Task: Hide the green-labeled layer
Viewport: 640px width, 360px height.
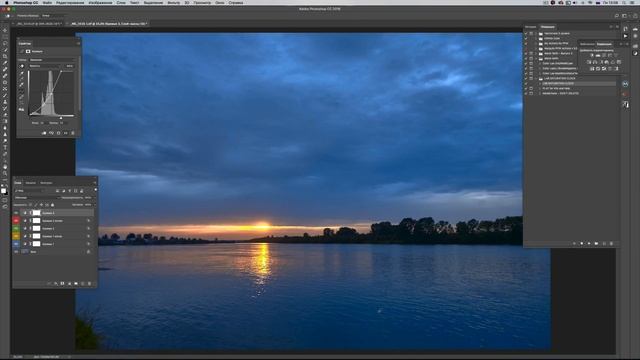Action: coord(16,228)
